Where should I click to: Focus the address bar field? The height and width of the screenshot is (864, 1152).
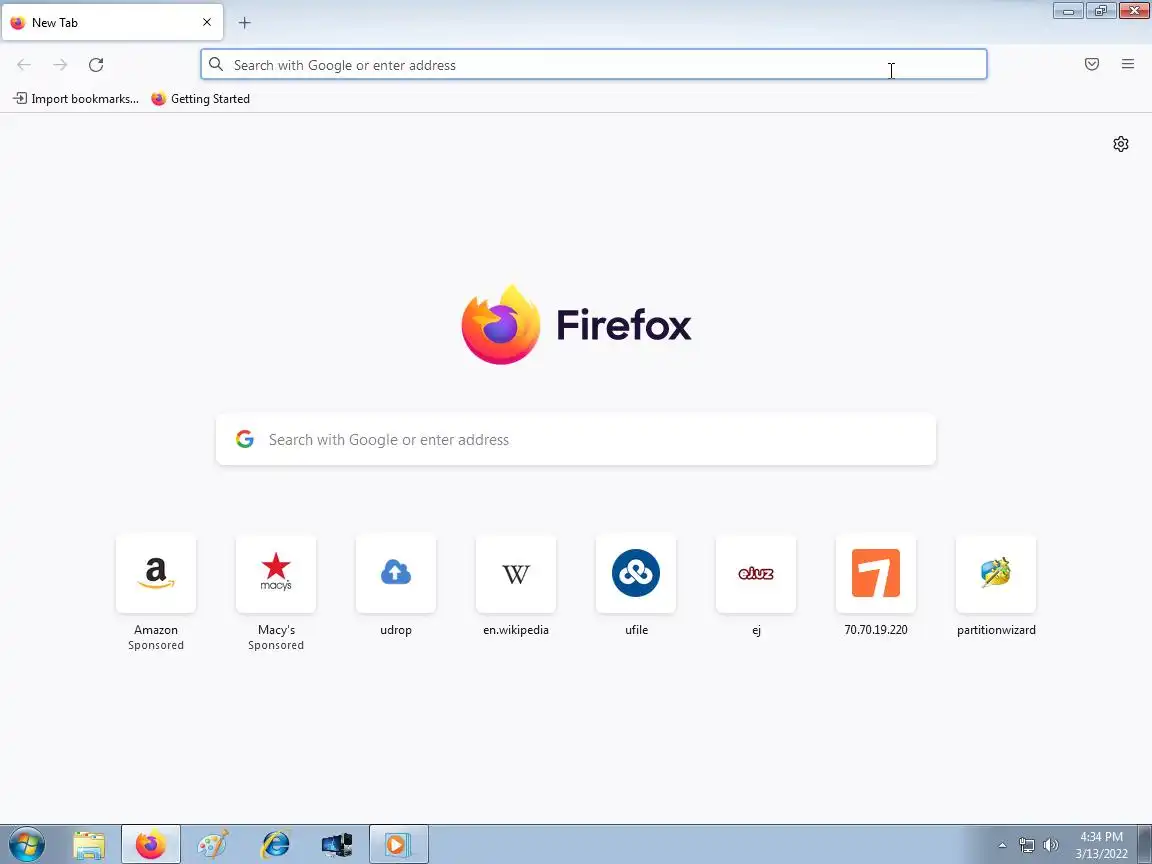tap(594, 65)
